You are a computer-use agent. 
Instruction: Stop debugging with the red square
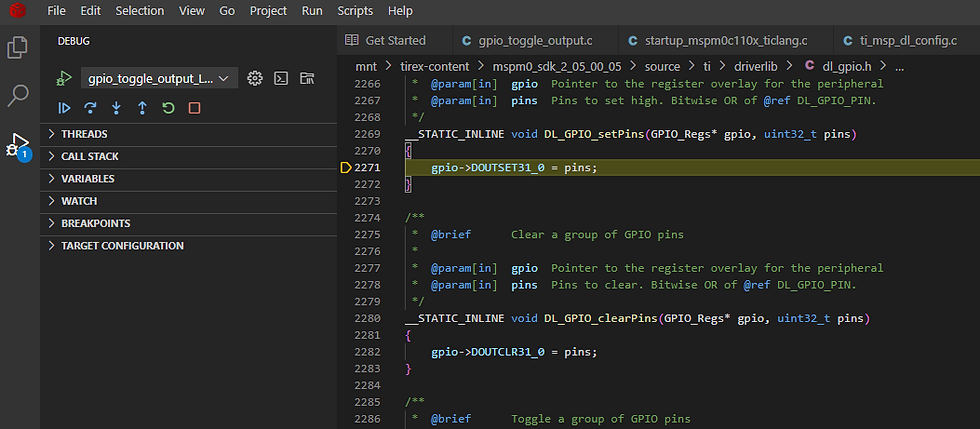point(194,108)
